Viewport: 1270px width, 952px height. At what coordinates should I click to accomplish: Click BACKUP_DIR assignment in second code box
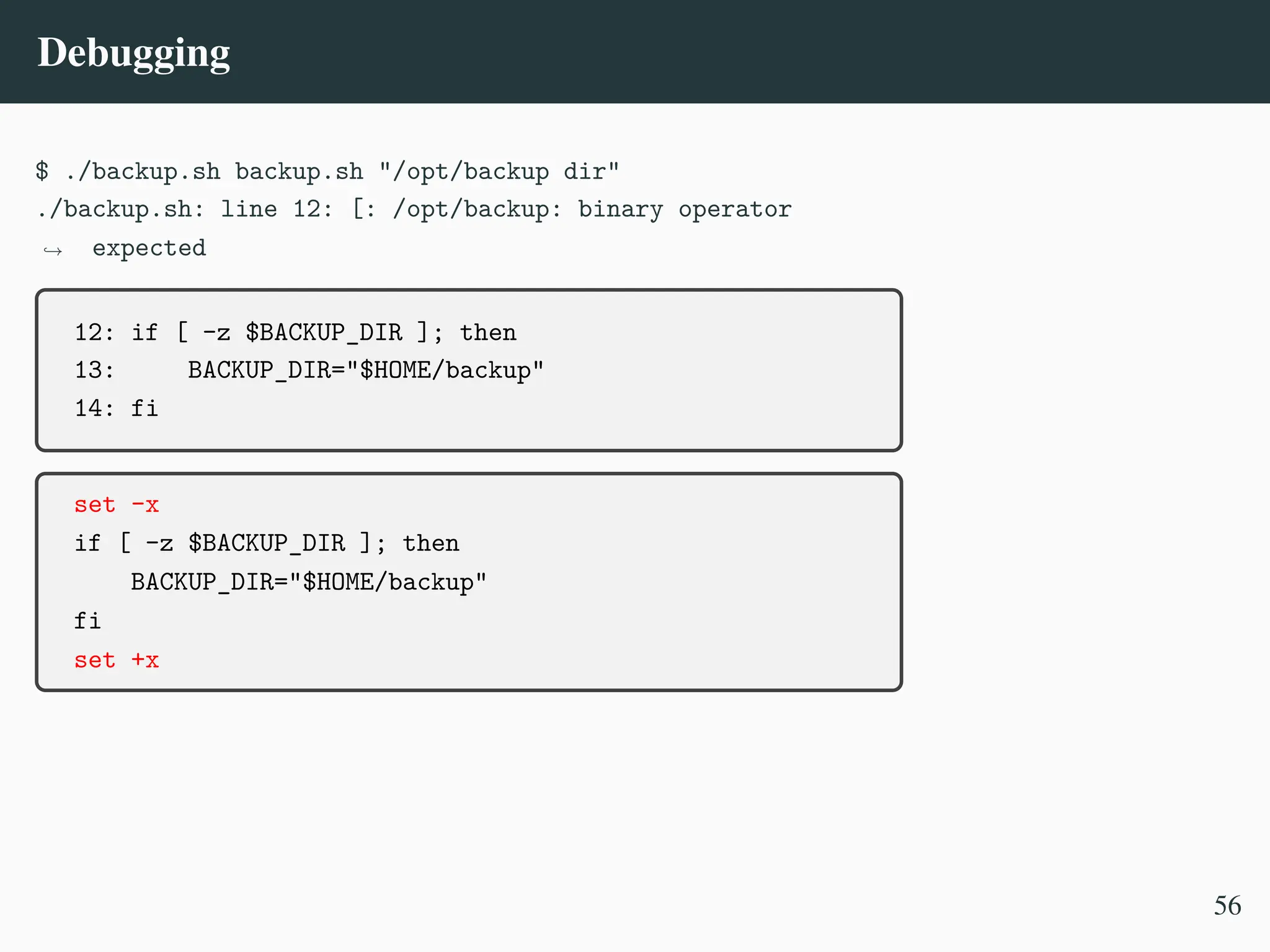click(x=308, y=582)
